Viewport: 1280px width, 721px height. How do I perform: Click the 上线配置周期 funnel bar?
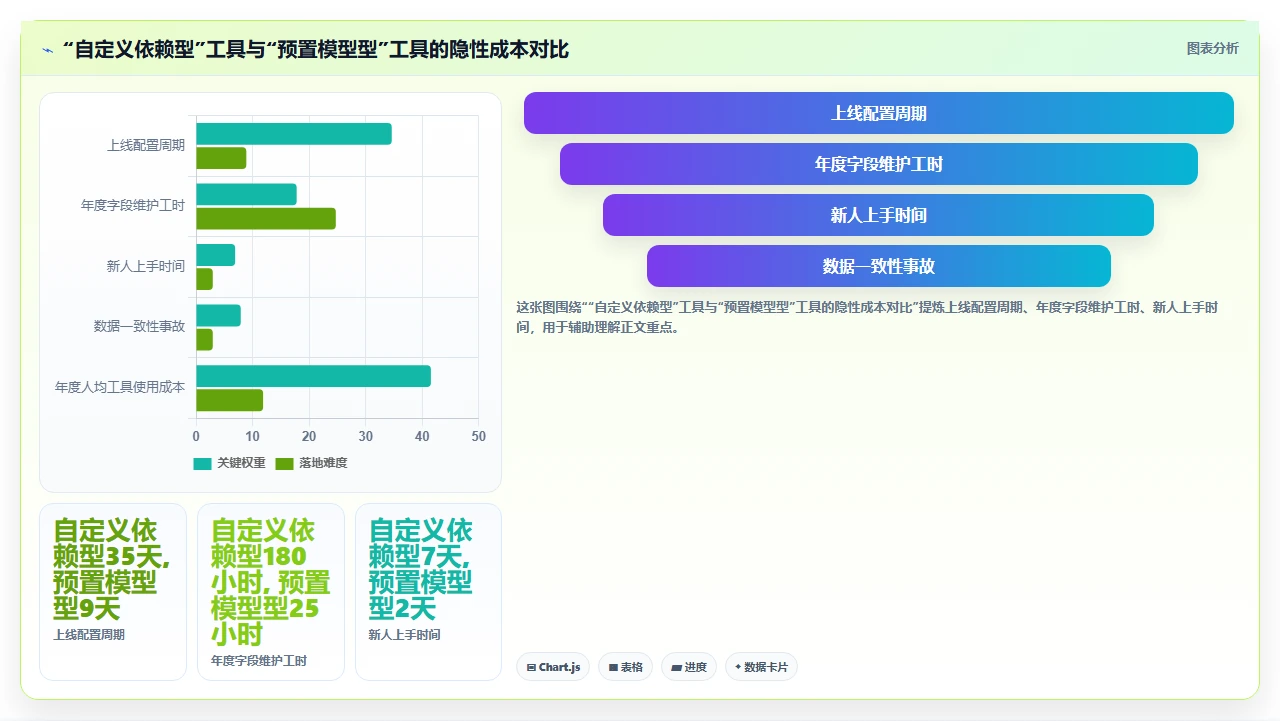pyautogui.click(x=878, y=113)
